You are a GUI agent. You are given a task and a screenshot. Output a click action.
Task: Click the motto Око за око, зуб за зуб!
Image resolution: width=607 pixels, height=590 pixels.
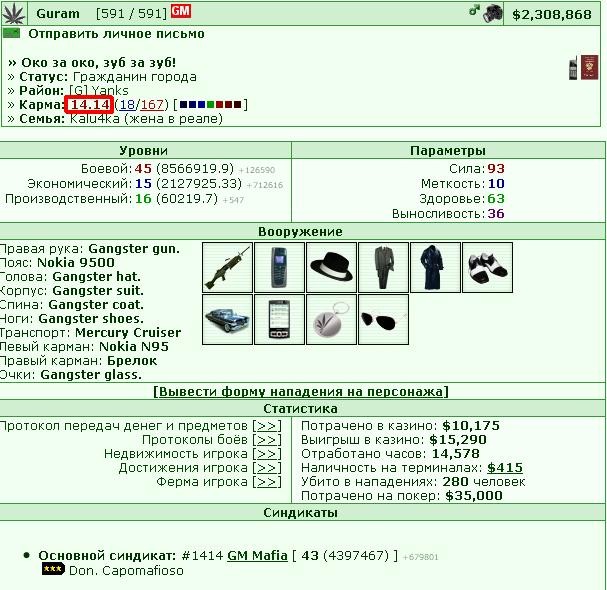98,63
